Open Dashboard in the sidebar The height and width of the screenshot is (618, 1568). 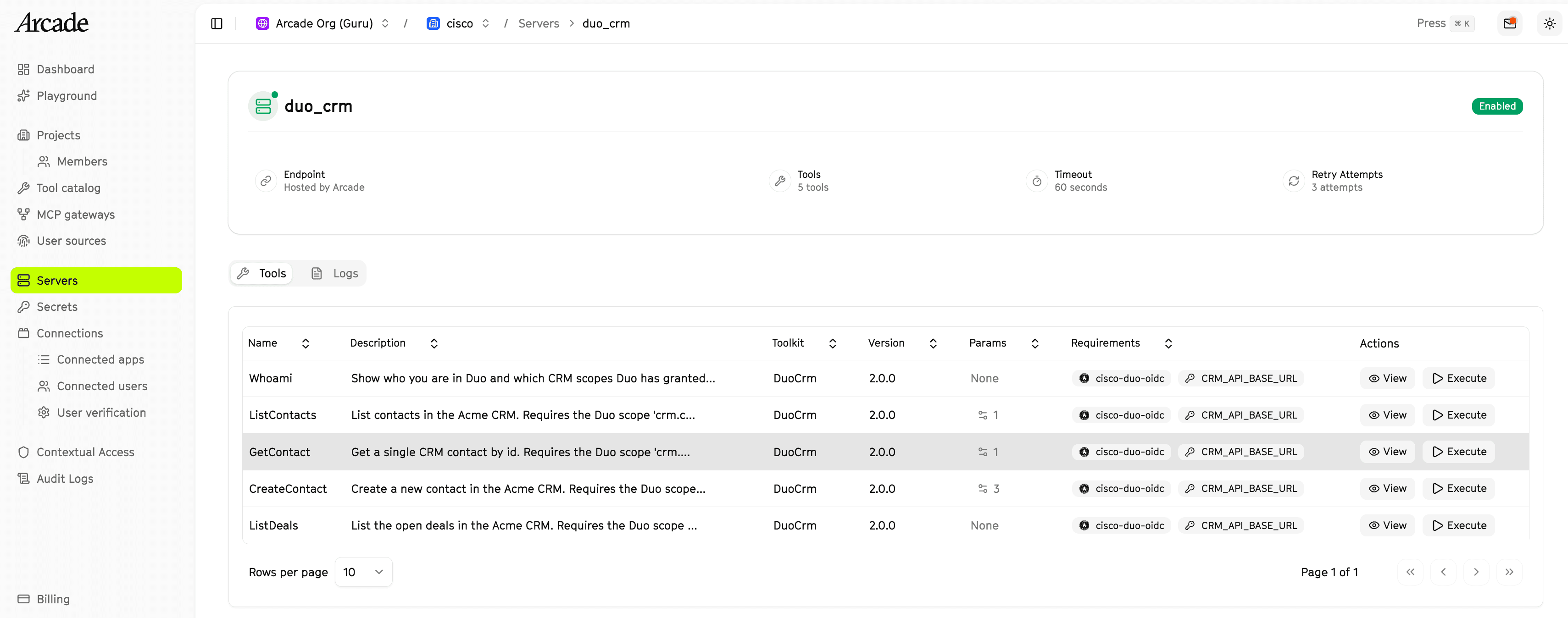[96, 69]
